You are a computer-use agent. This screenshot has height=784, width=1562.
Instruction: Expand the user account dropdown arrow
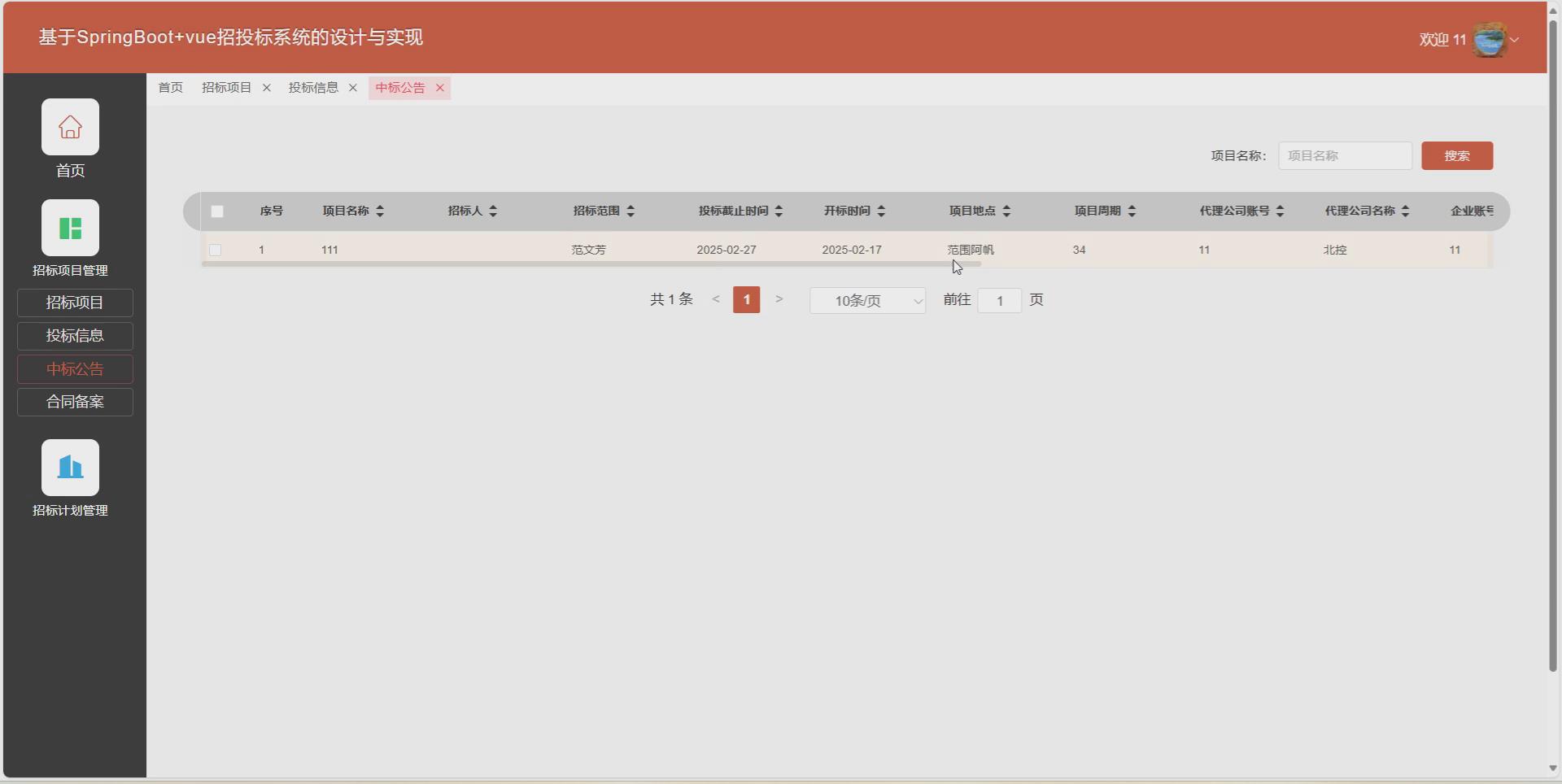pos(1515,40)
